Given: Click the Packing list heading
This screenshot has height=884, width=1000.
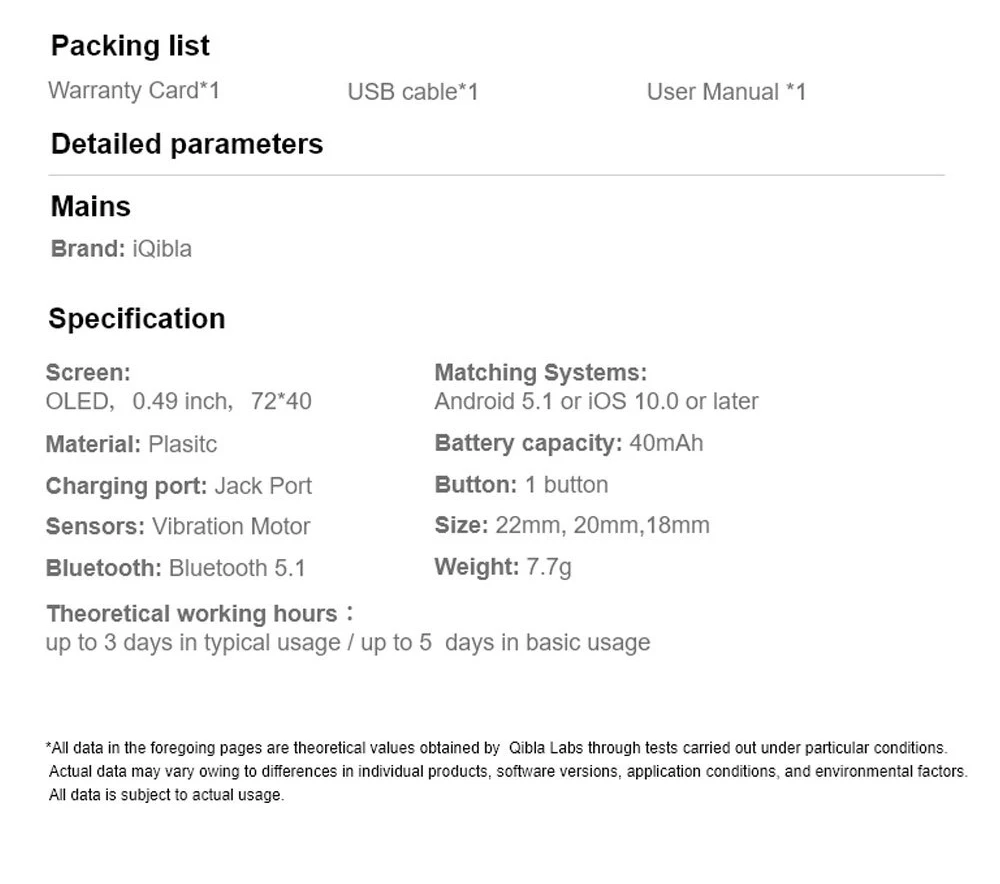Looking at the screenshot, I should [x=130, y=46].
